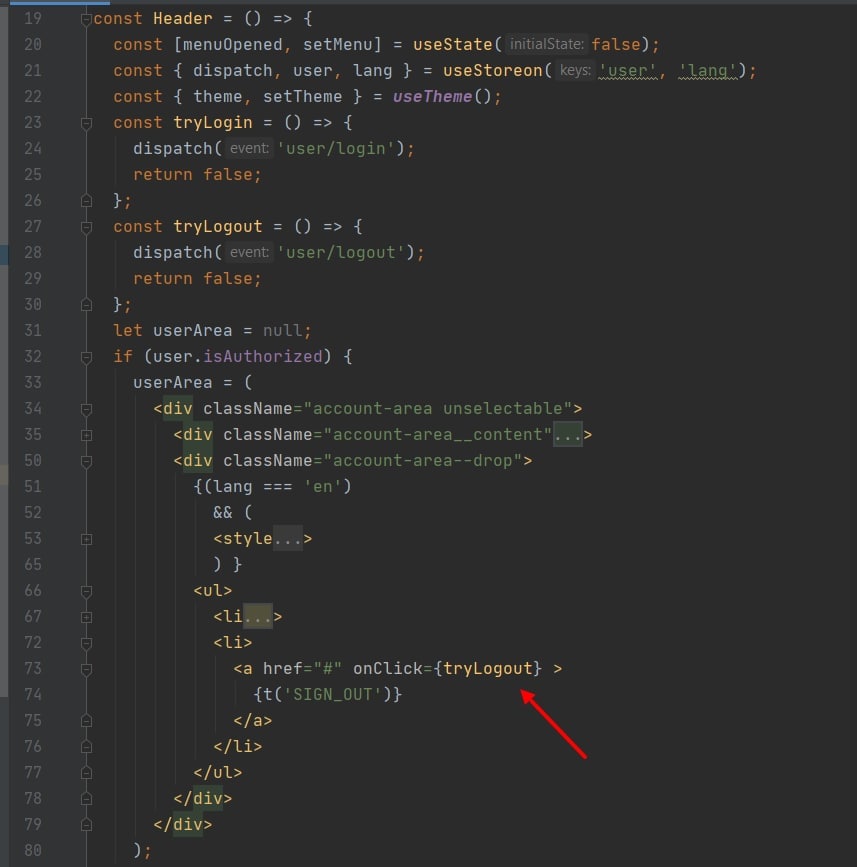
Task: Click the fold end marker on line 78
Action: [86, 798]
